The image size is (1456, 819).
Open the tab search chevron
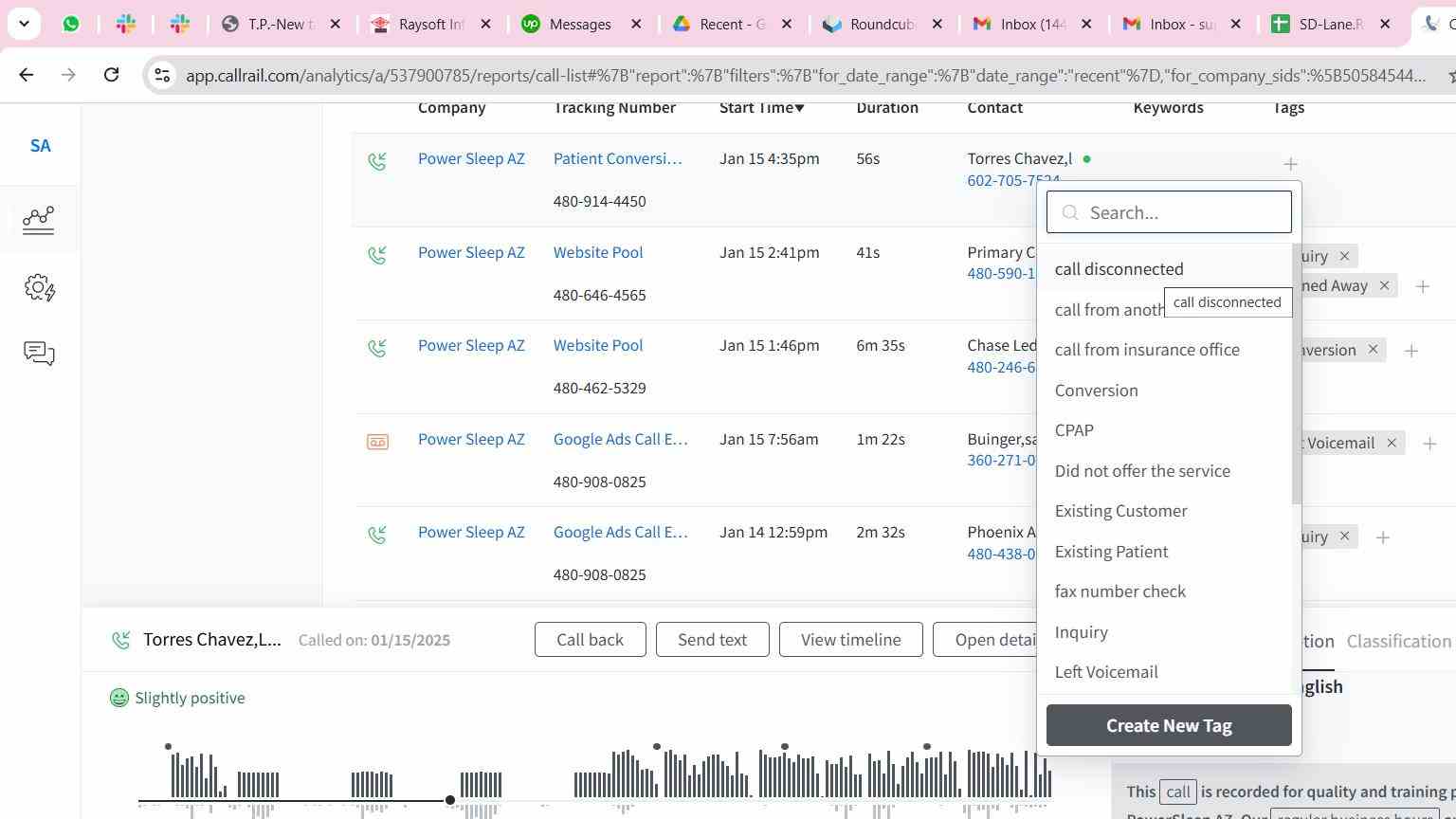coord(24,24)
